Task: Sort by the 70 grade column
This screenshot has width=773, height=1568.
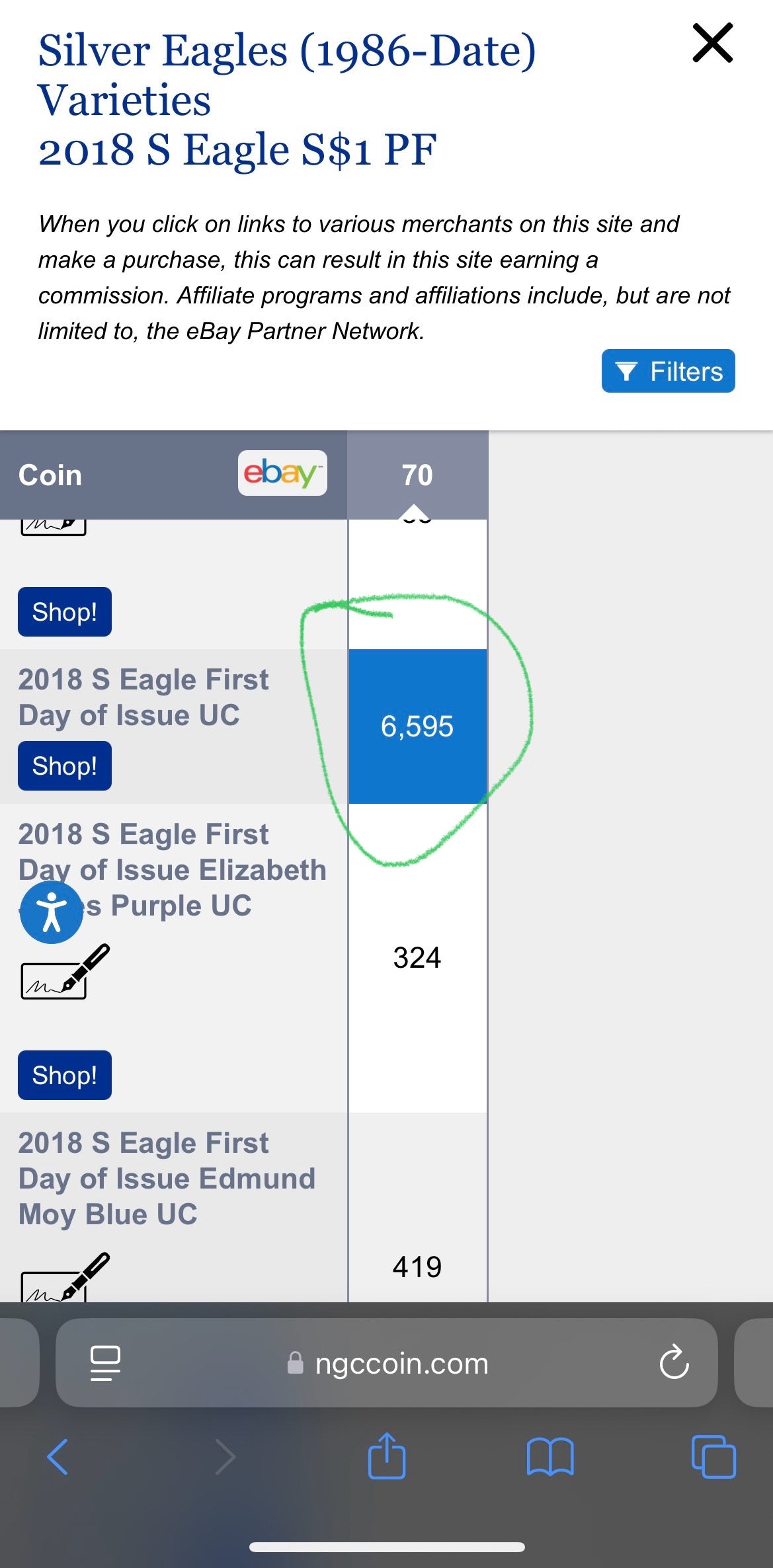Action: pos(417,475)
